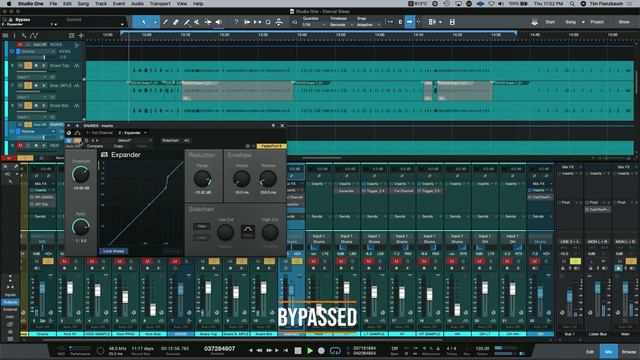Toggle Look Ahead in the Expander
The width and height of the screenshot is (640, 360).
[x=113, y=251]
